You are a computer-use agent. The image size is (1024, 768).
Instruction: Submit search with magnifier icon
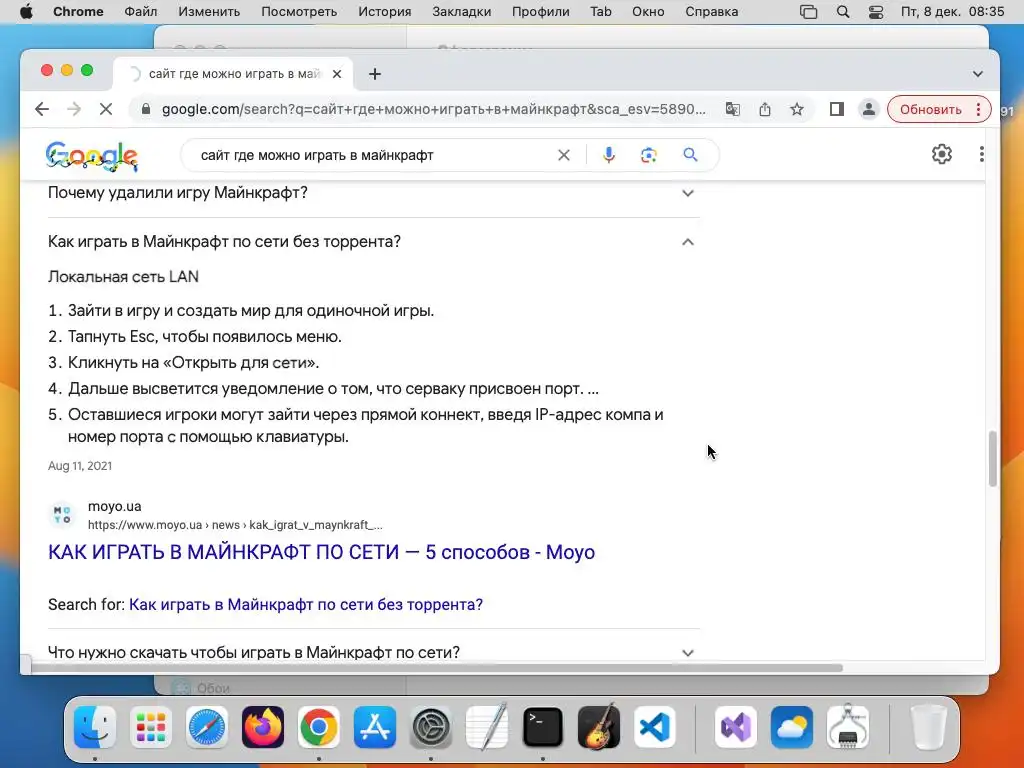[690, 155]
